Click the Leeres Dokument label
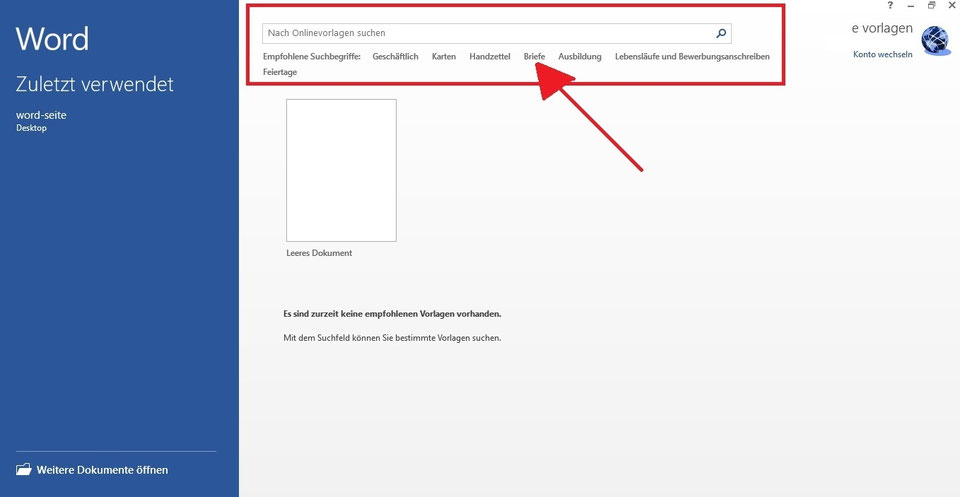Viewport: 960px width, 497px height. [319, 253]
